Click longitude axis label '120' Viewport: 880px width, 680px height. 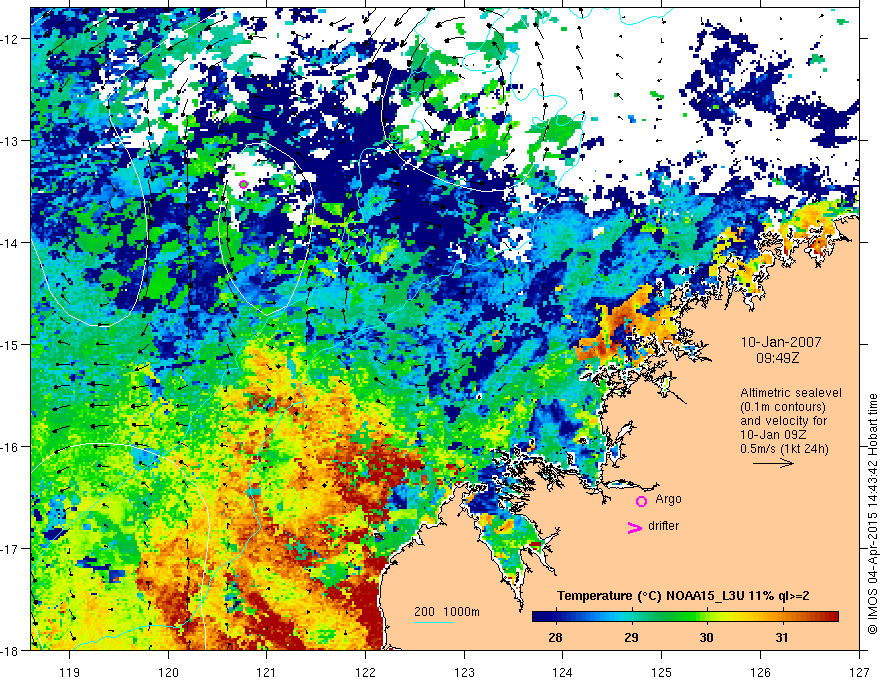[x=168, y=672]
